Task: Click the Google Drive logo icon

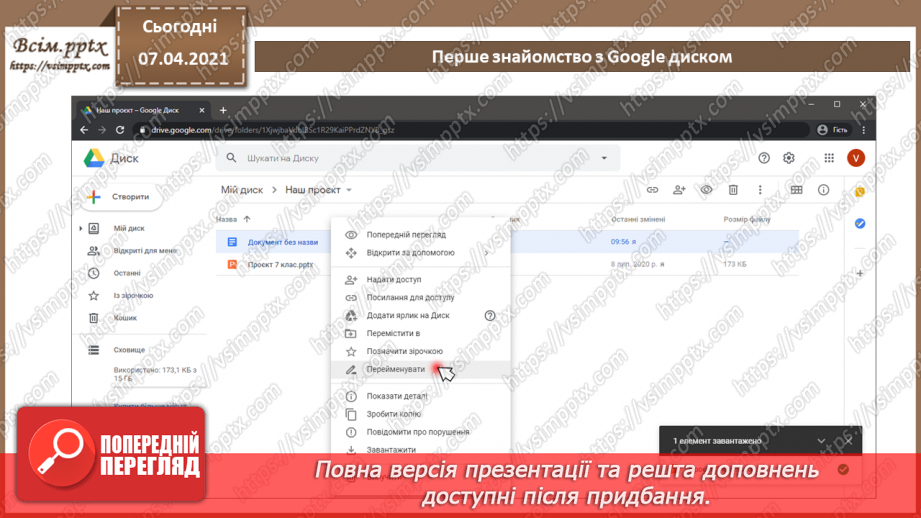Action: click(x=93, y=159)
